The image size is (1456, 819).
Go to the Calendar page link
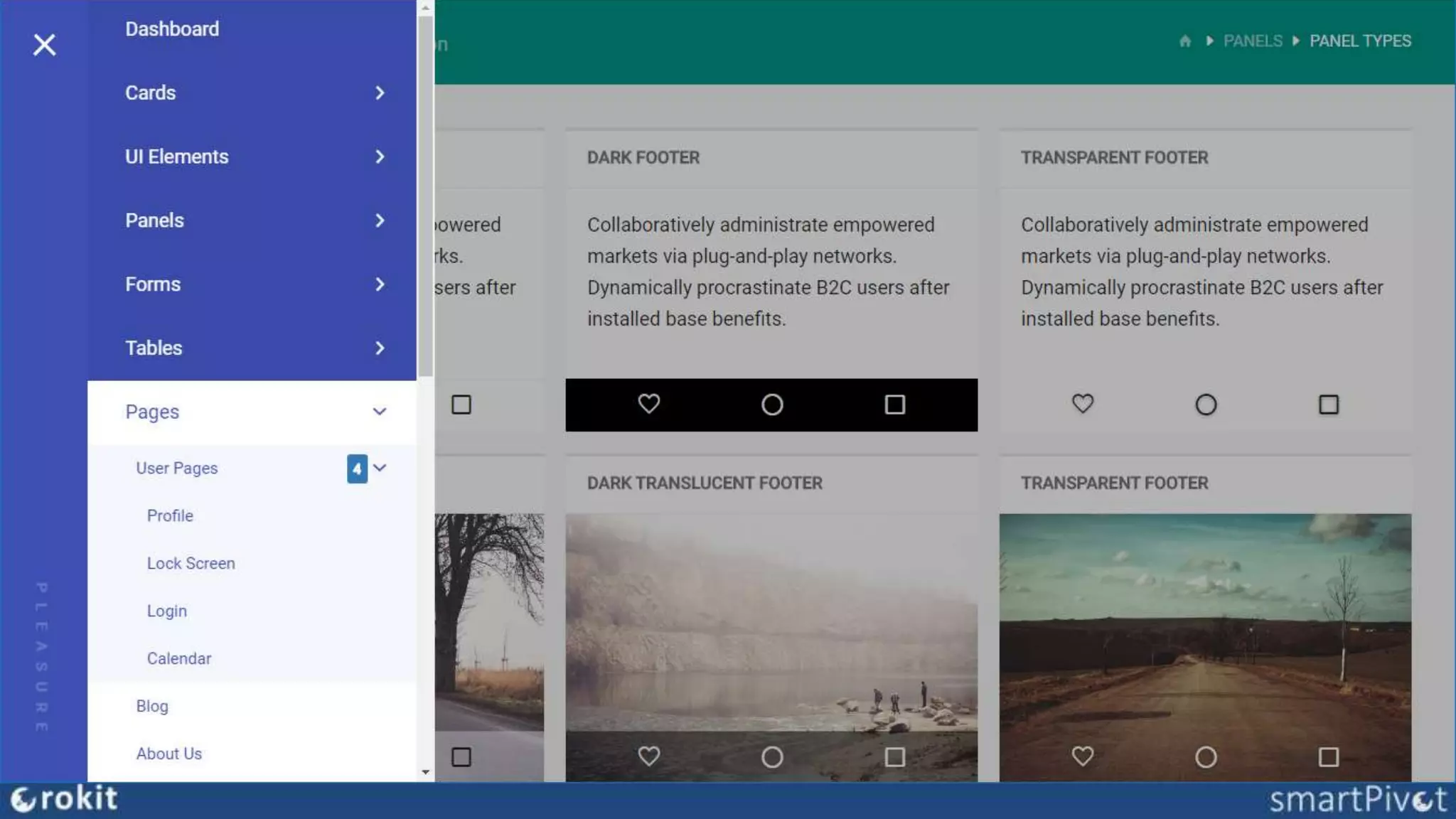[179, 658]
